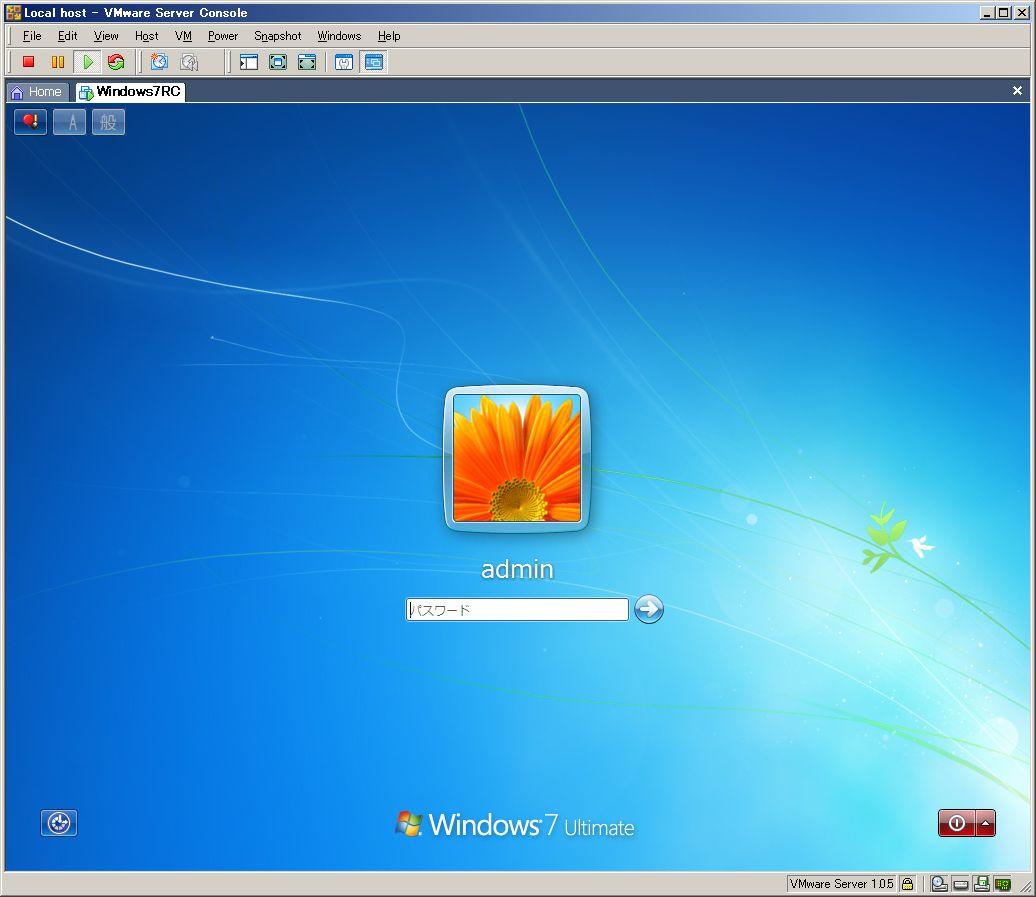Click the admin user name label
The width and height of the screenshot is (1036, 897).
517,569
